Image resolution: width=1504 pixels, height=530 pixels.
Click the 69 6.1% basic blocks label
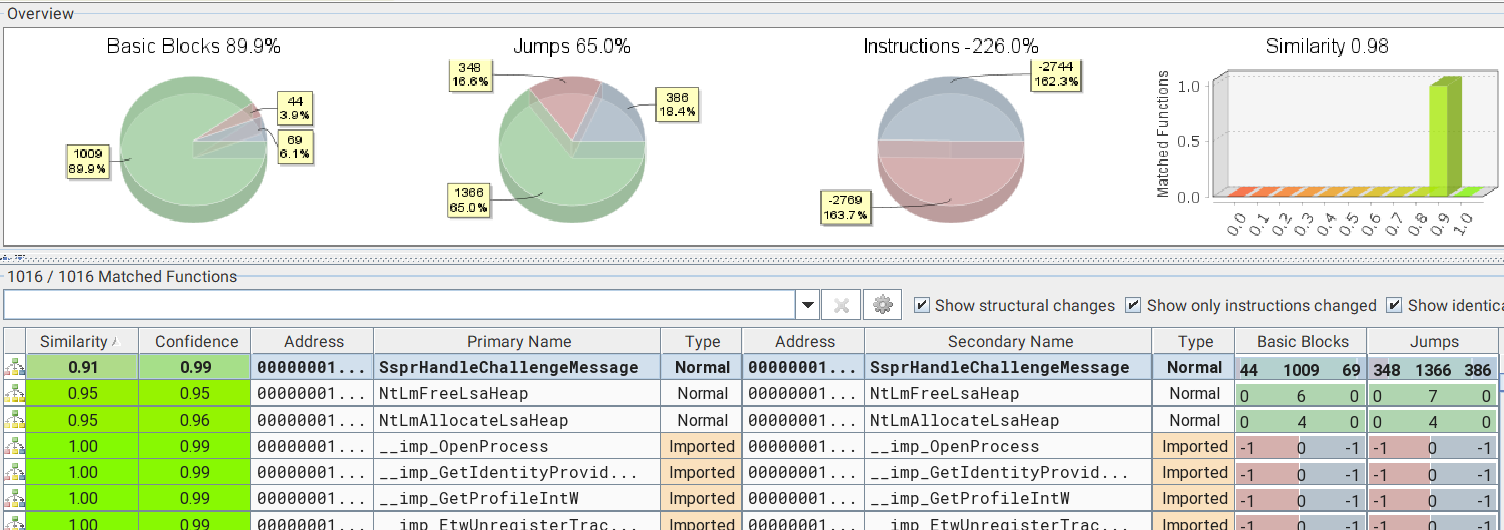pos(295,147)
